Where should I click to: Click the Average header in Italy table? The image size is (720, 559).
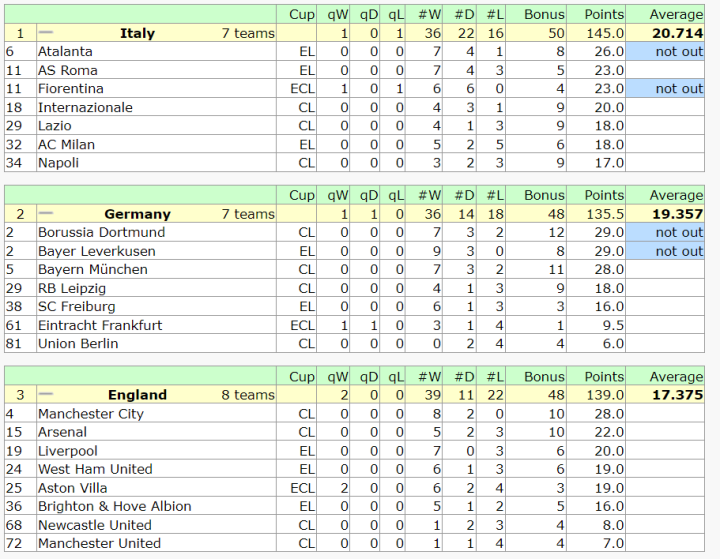click(x=676, y=14)
